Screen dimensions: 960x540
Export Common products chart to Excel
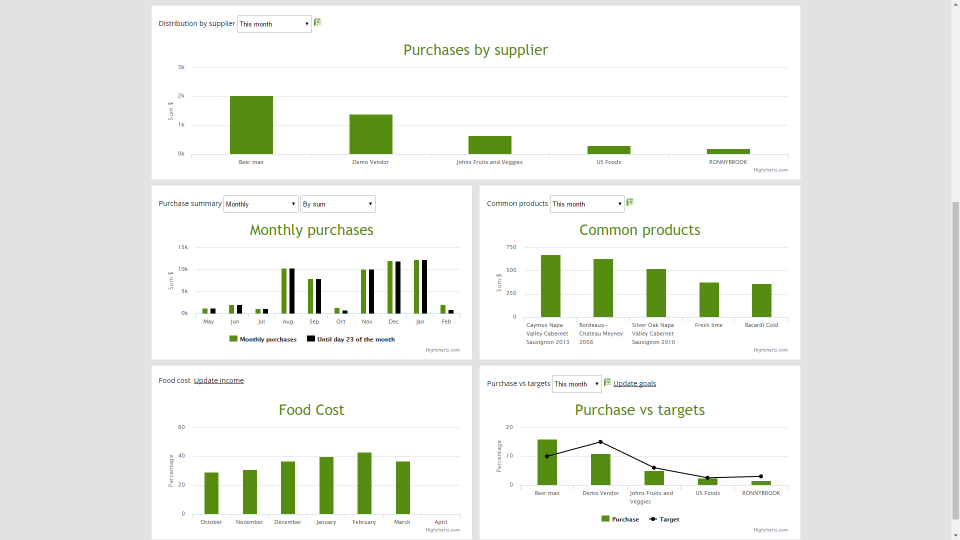(629, 203)
